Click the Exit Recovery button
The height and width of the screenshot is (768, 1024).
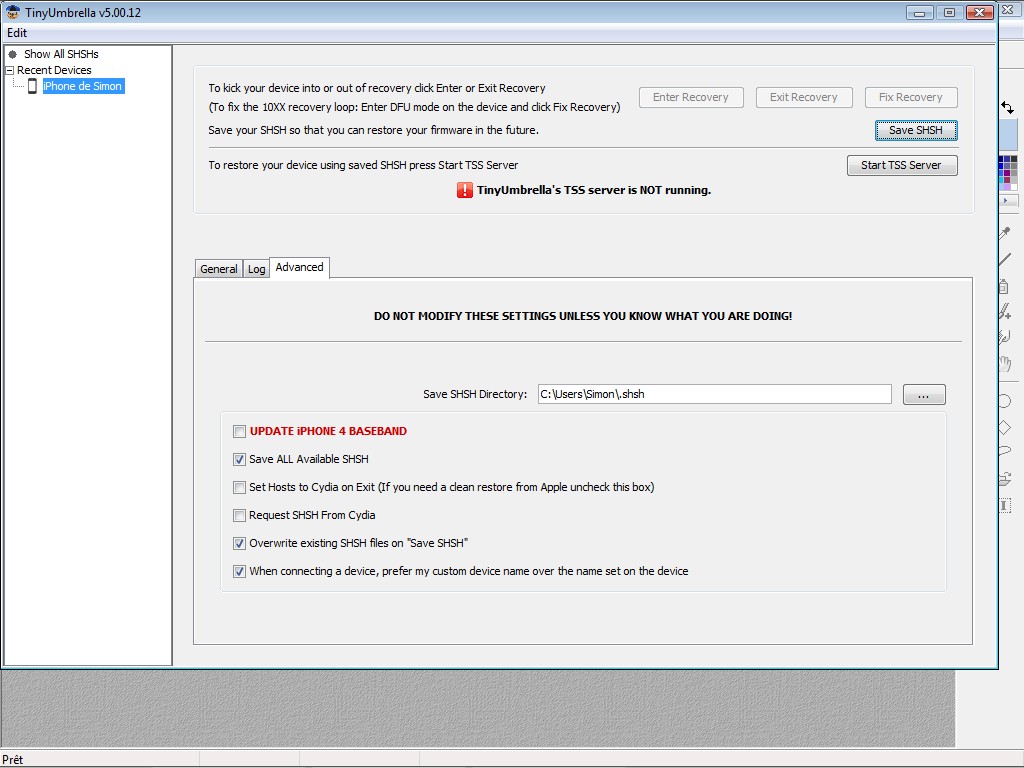click(x=804, y=97)
